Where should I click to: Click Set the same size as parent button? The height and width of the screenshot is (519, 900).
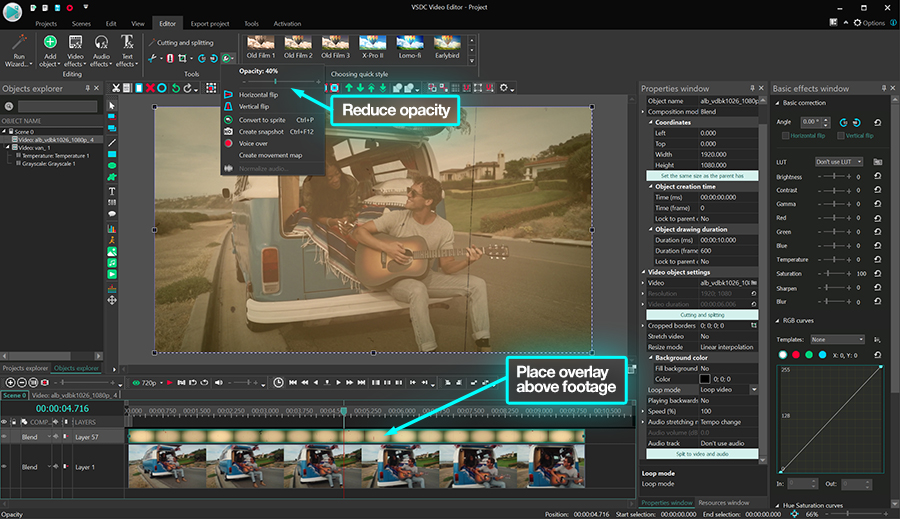coord(700,175)
